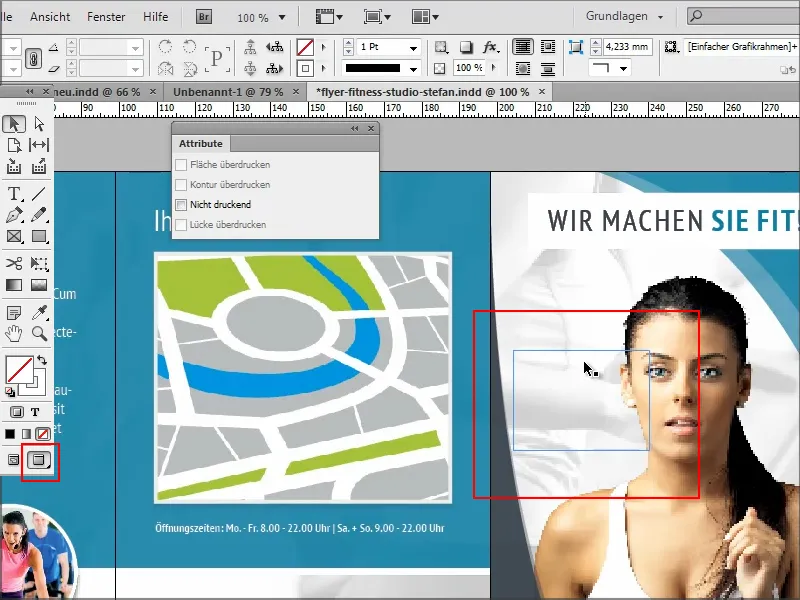Select the Gradient Swatch tool
The height and width of the screenshot is (600, 800).
point(14,285)
